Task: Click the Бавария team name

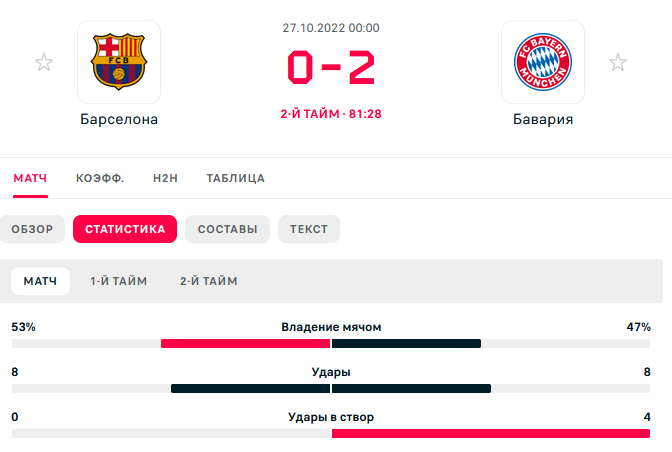Action: tap(543, 119)
